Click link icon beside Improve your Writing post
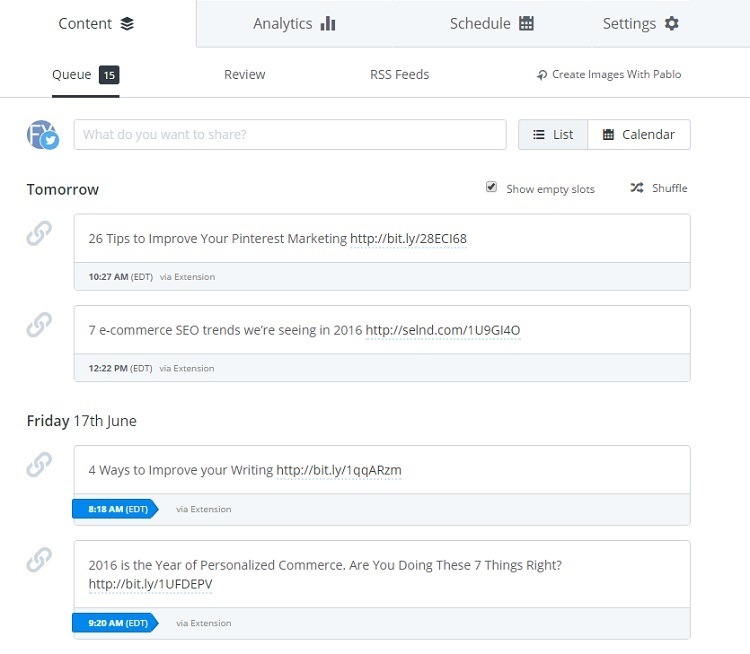The height and width of the screenshot is (654, 750). click(x=39, y=465)
